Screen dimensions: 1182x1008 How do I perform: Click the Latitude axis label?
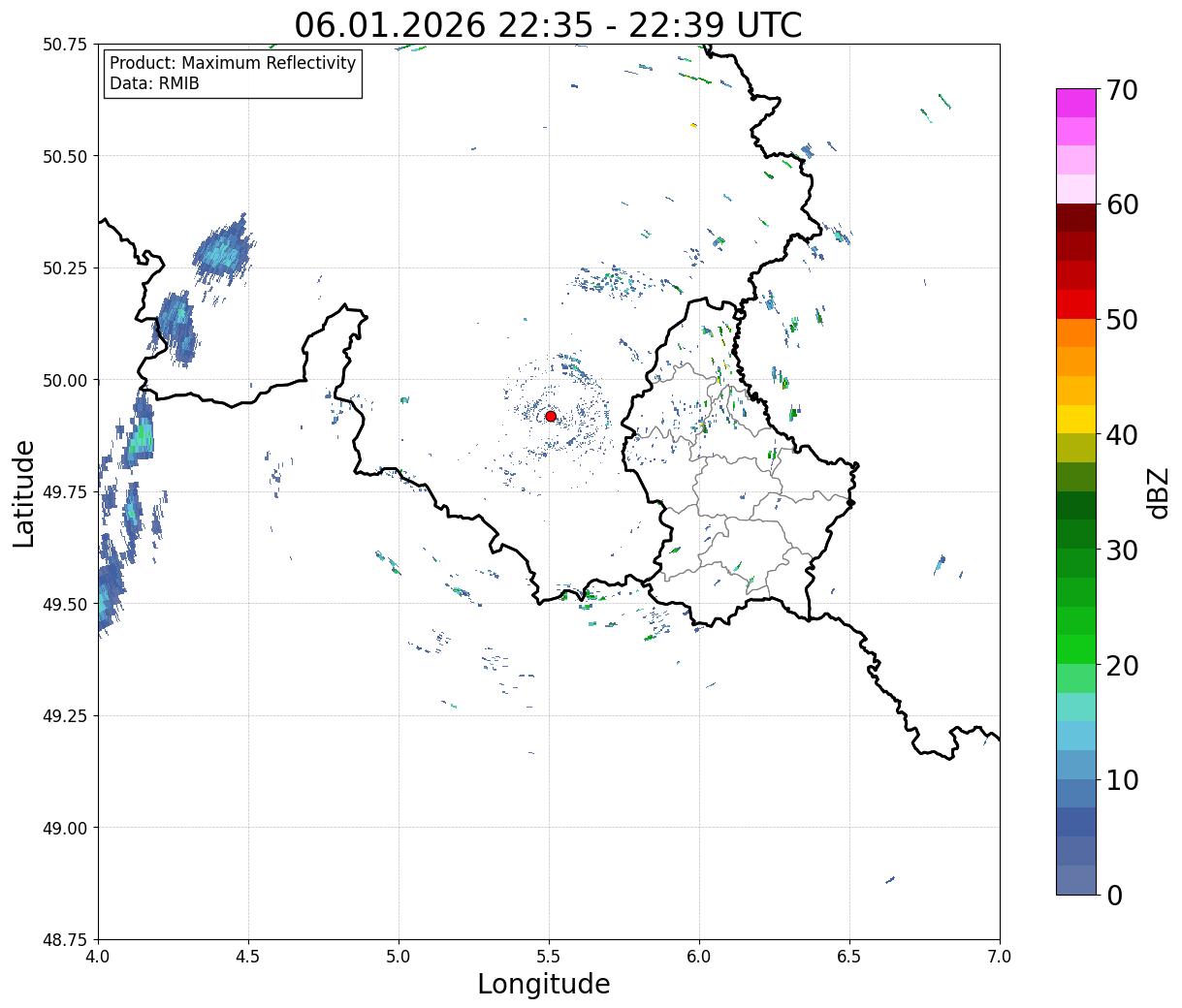tap(24, 493)
